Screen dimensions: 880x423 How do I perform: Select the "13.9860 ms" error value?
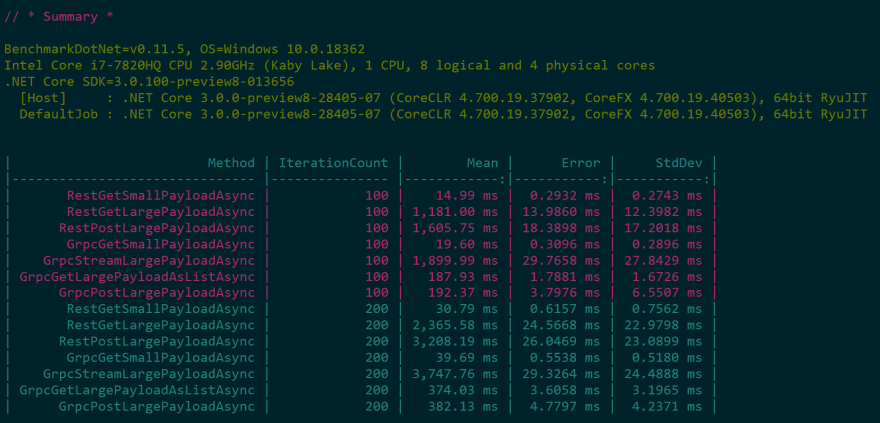pos(561,212)
